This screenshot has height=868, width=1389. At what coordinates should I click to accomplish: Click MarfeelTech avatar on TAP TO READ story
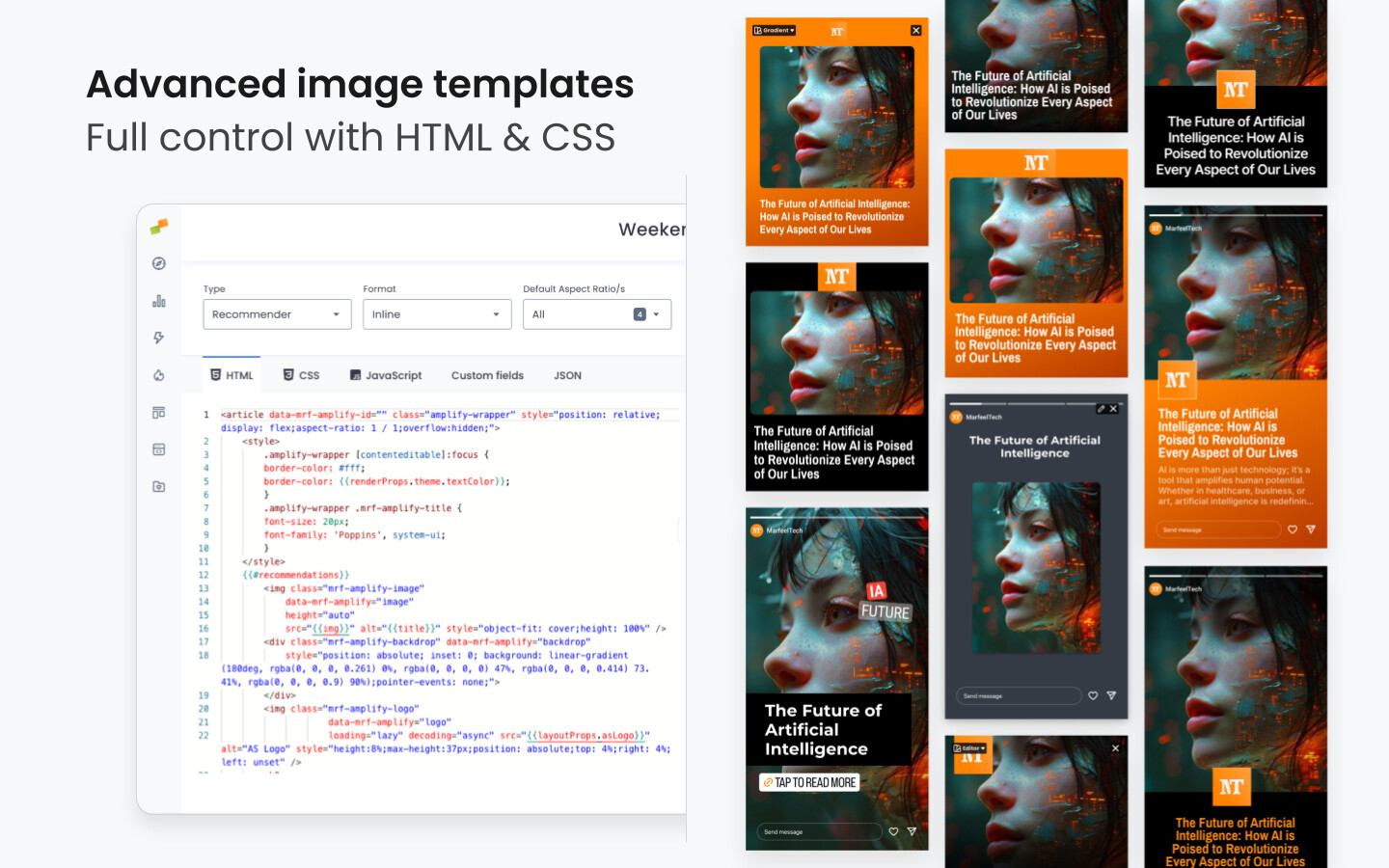pyautogui.click(x=756, y=530)
